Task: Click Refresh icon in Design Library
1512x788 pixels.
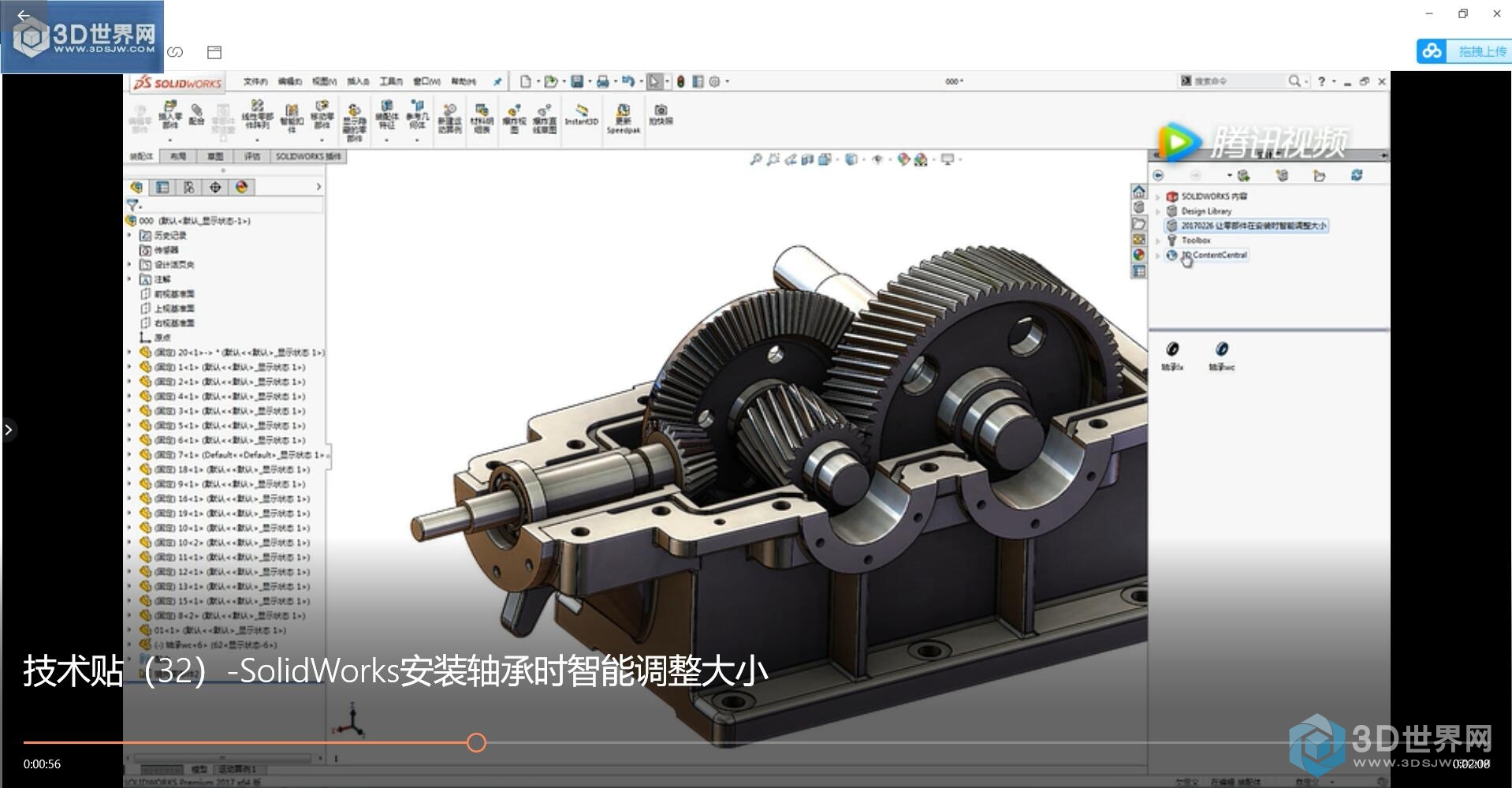Action: click(1357, 175)
